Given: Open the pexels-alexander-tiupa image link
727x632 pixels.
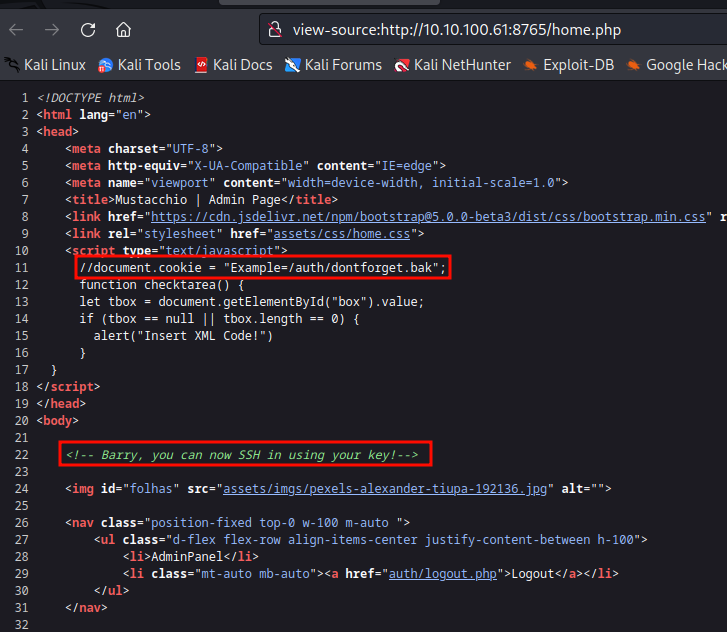Looking at the screenshot, I should click(385, 489).
